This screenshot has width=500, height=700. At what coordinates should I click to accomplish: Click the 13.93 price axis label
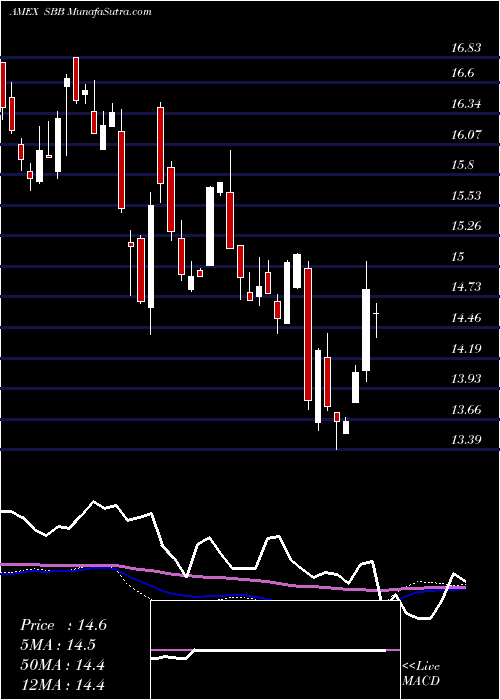[466, 379]
